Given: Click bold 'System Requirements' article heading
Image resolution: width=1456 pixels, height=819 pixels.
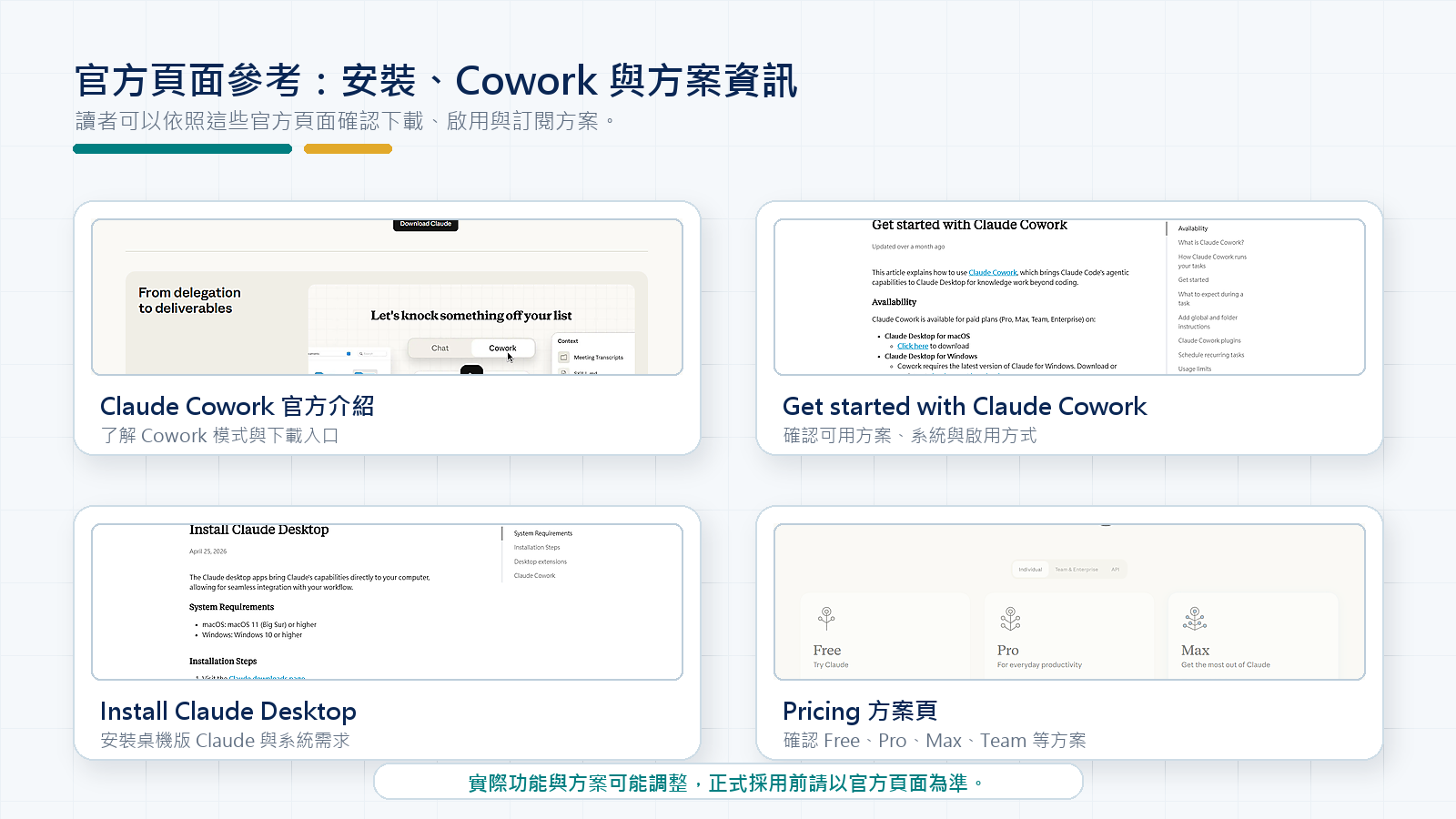Looking at the screenshot, I should pos(231,607).
